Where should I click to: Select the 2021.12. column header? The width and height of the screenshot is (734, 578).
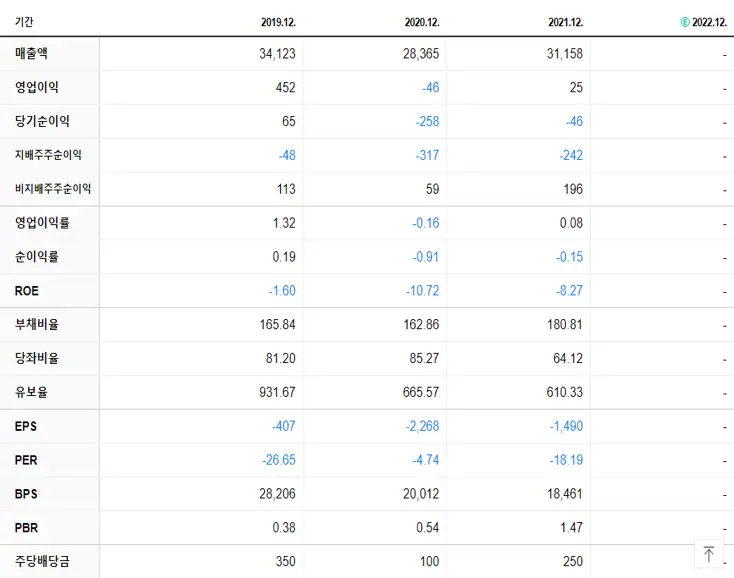click(x=566, y=22)
